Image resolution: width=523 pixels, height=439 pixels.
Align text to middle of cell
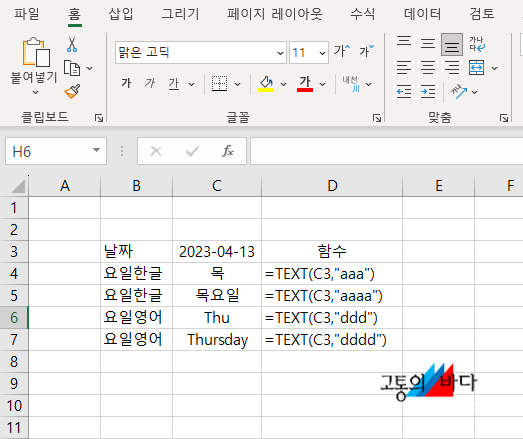coord(428,44)
